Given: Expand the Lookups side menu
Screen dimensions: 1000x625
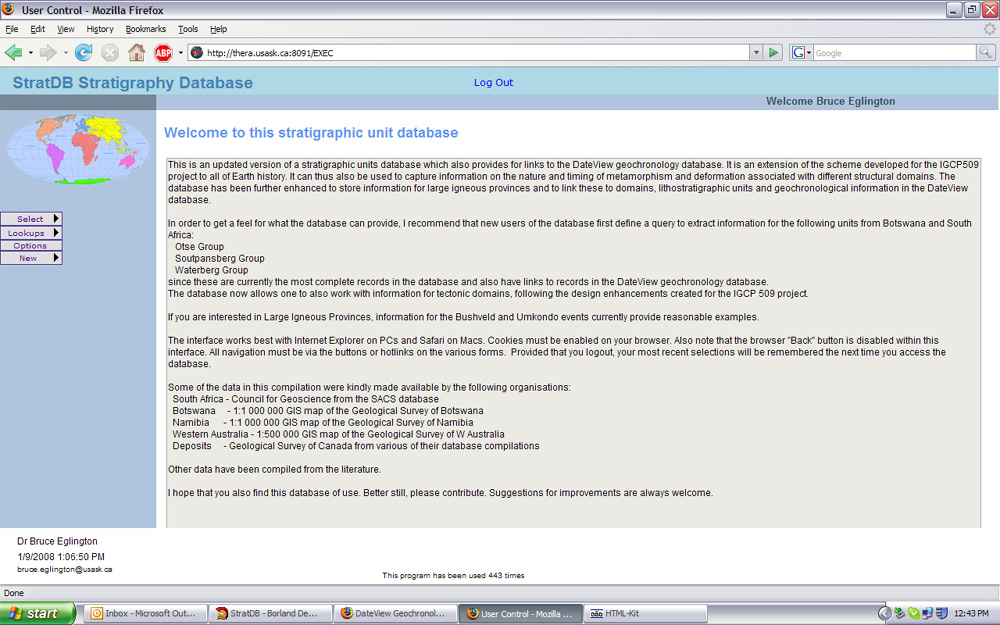Looking at the screenshot, I should [x=31, y=233].
